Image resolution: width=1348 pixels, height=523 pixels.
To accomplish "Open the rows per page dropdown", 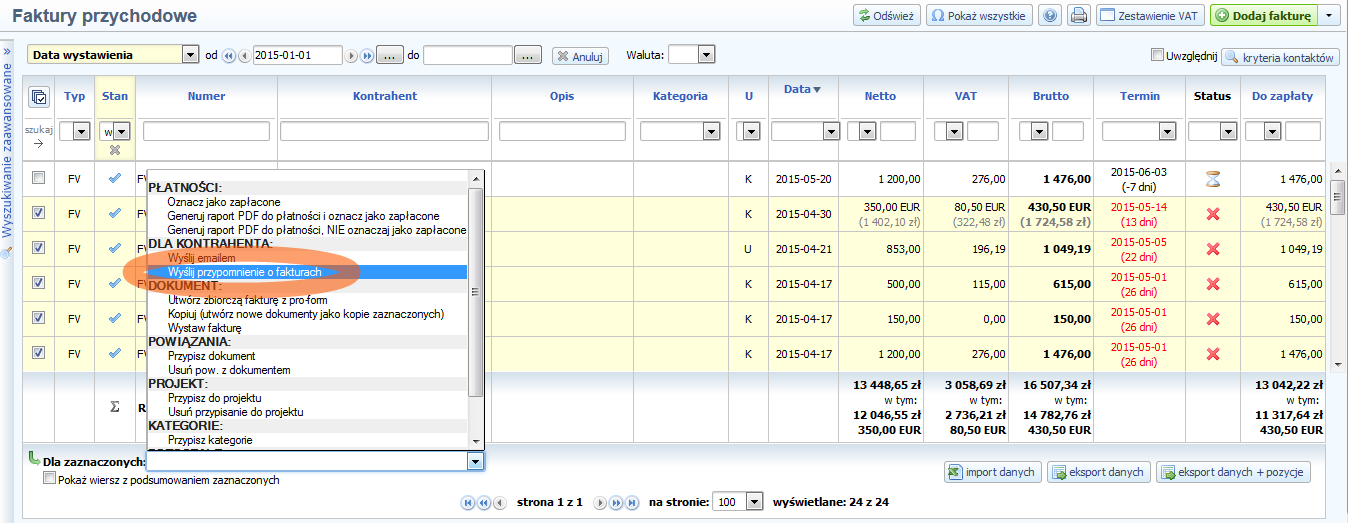I will [x=754, y=502].
